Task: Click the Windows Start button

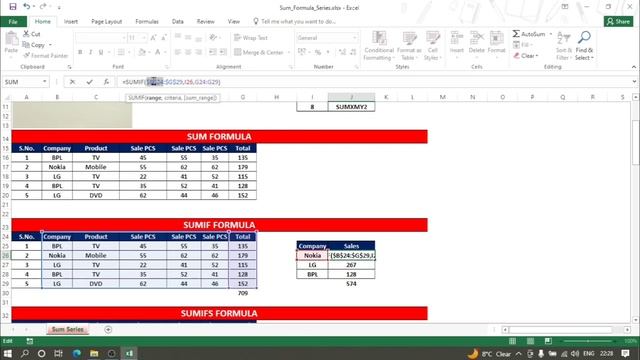Action: pyautogui.click(x=7, y=353)
